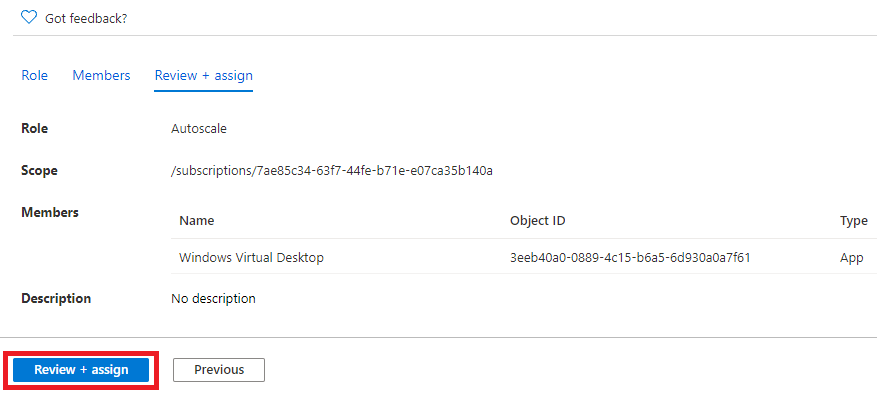Click the Autoscale role value
Screen dimensions: 877x393
coord(199,129)
